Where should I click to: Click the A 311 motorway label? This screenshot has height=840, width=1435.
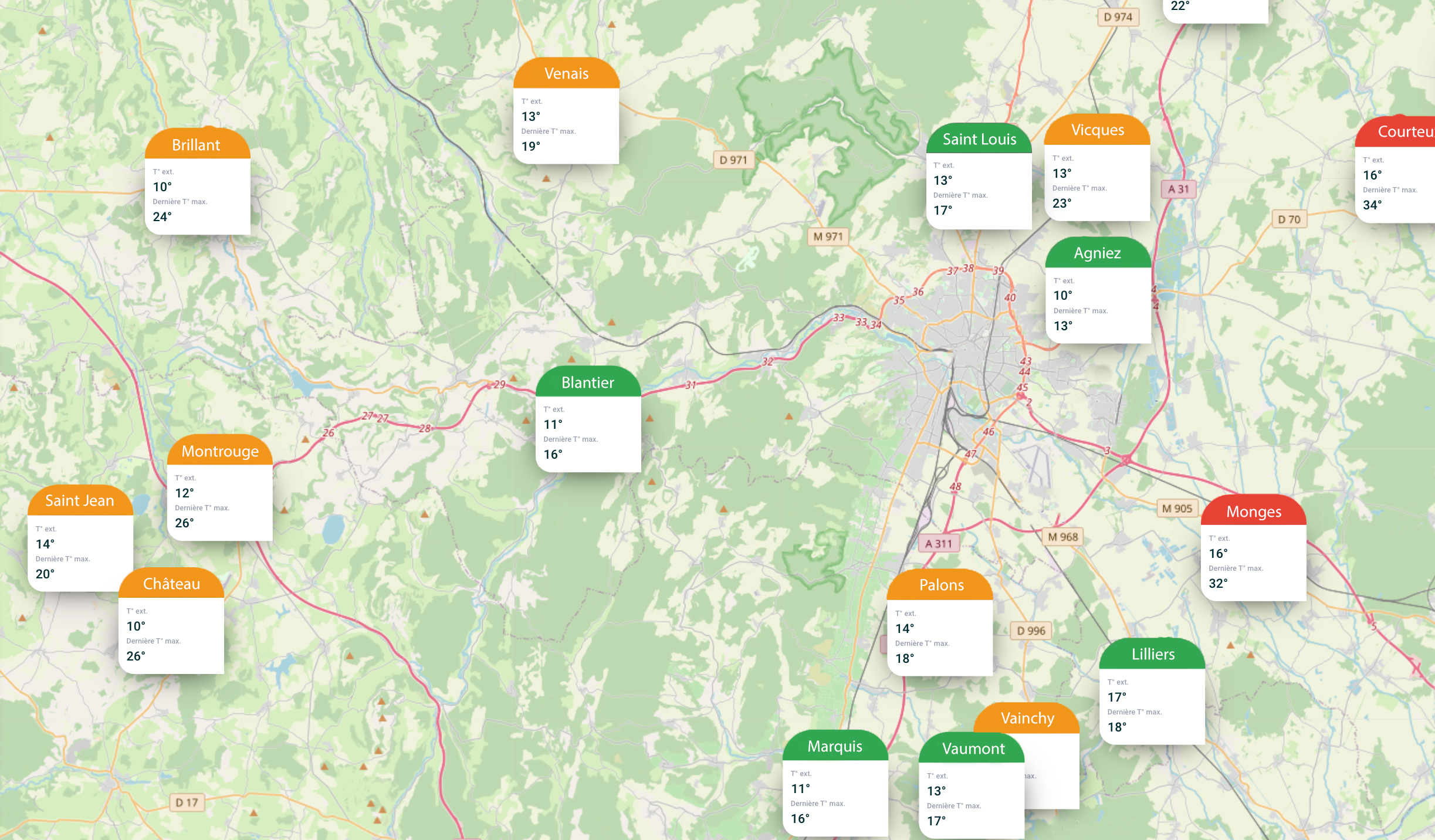pos(938,544)
